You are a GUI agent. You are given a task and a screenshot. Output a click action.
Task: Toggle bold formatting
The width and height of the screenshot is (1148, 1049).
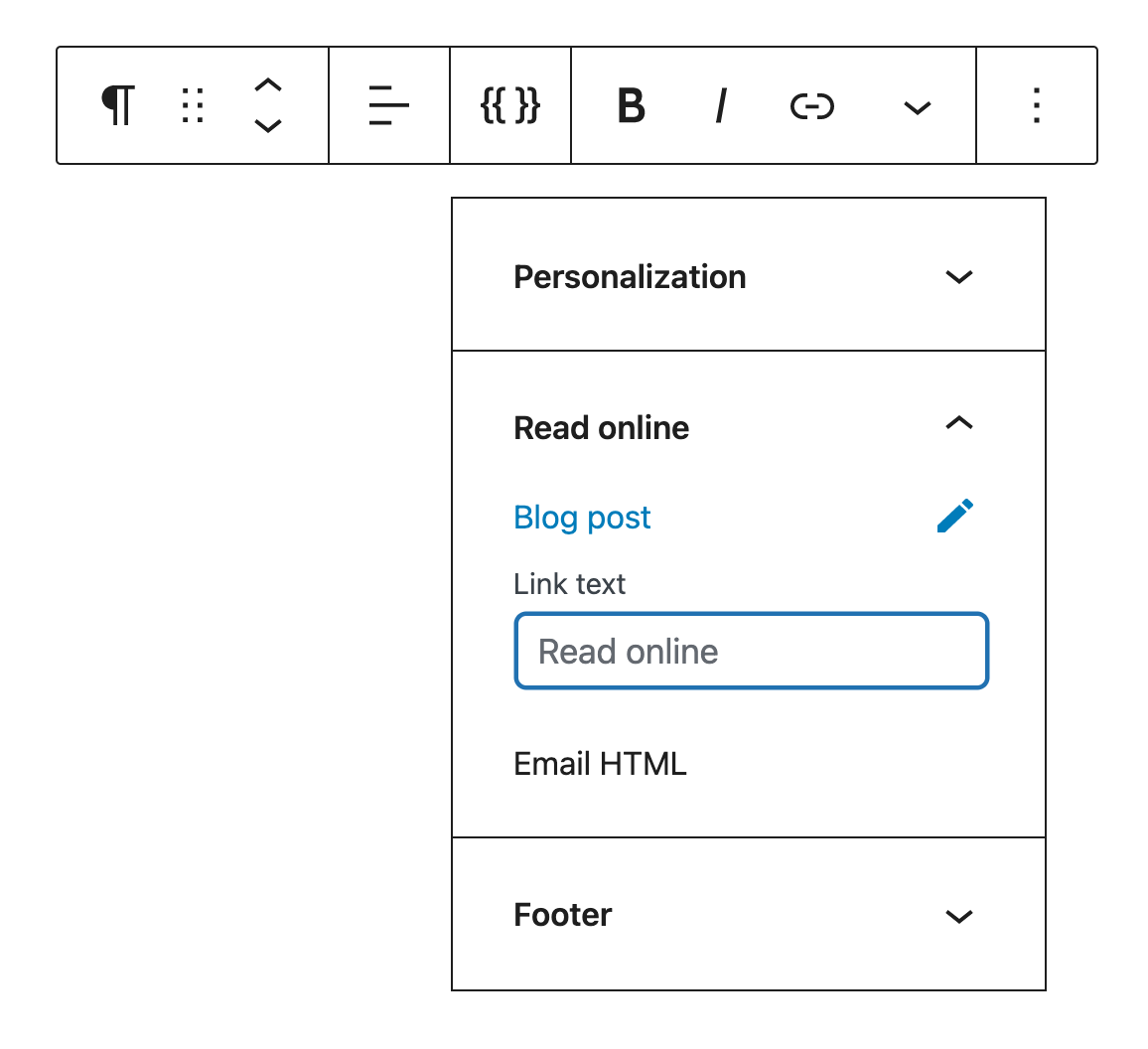coord(632,105)
